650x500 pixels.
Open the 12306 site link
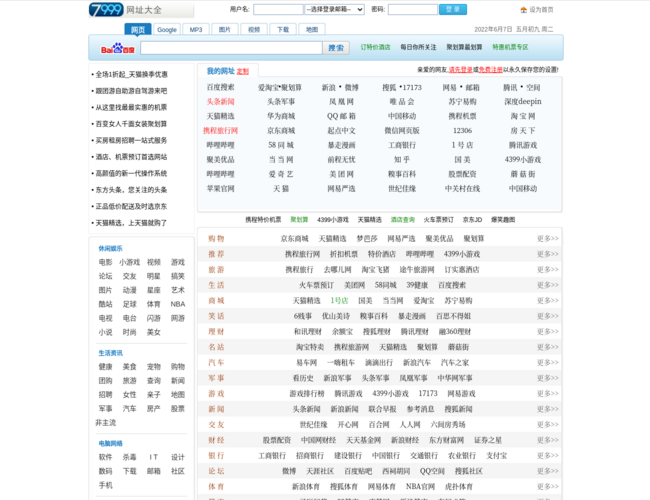click(462, 131)
